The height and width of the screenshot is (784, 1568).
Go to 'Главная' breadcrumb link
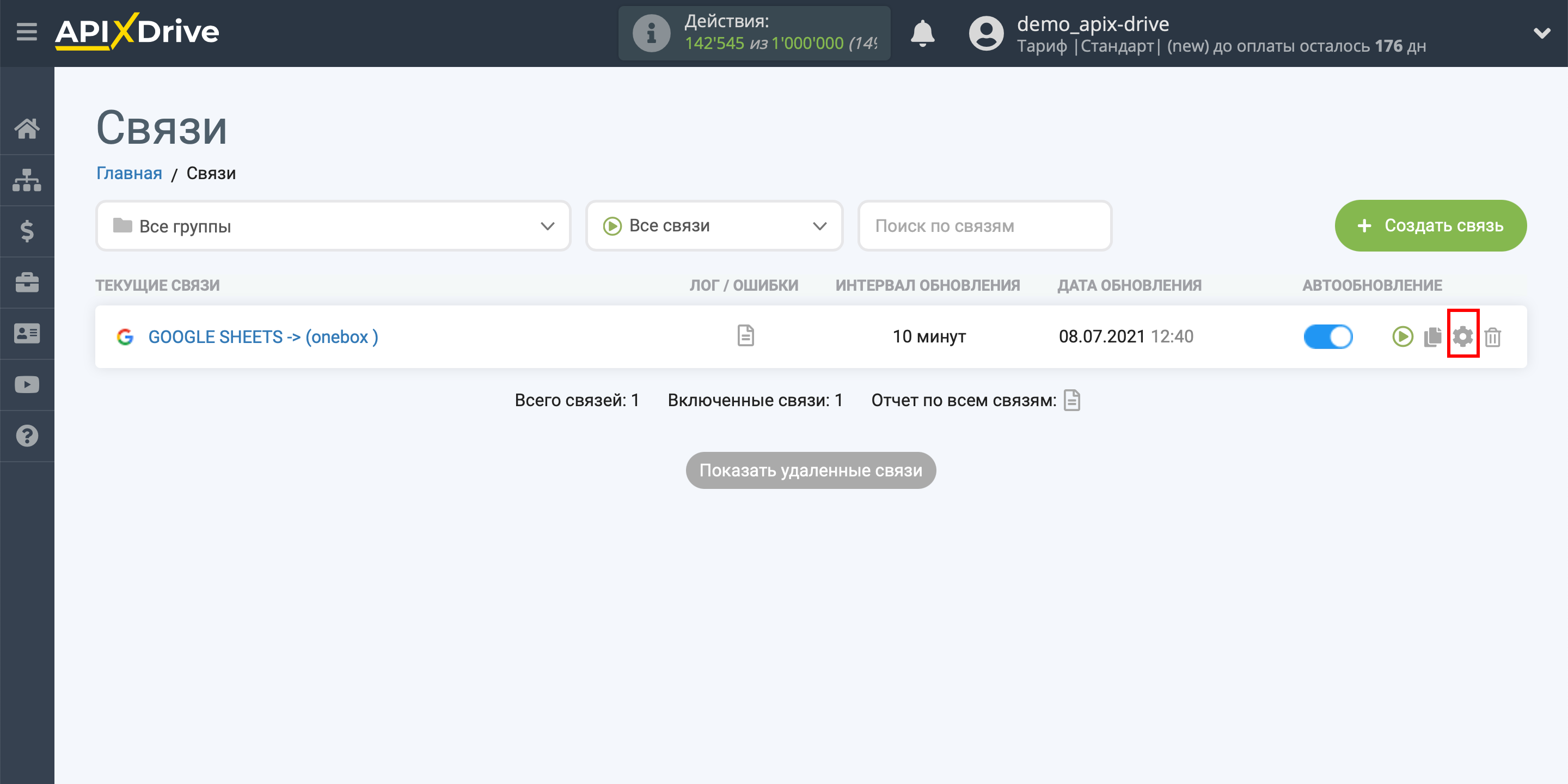coord(129,174)
